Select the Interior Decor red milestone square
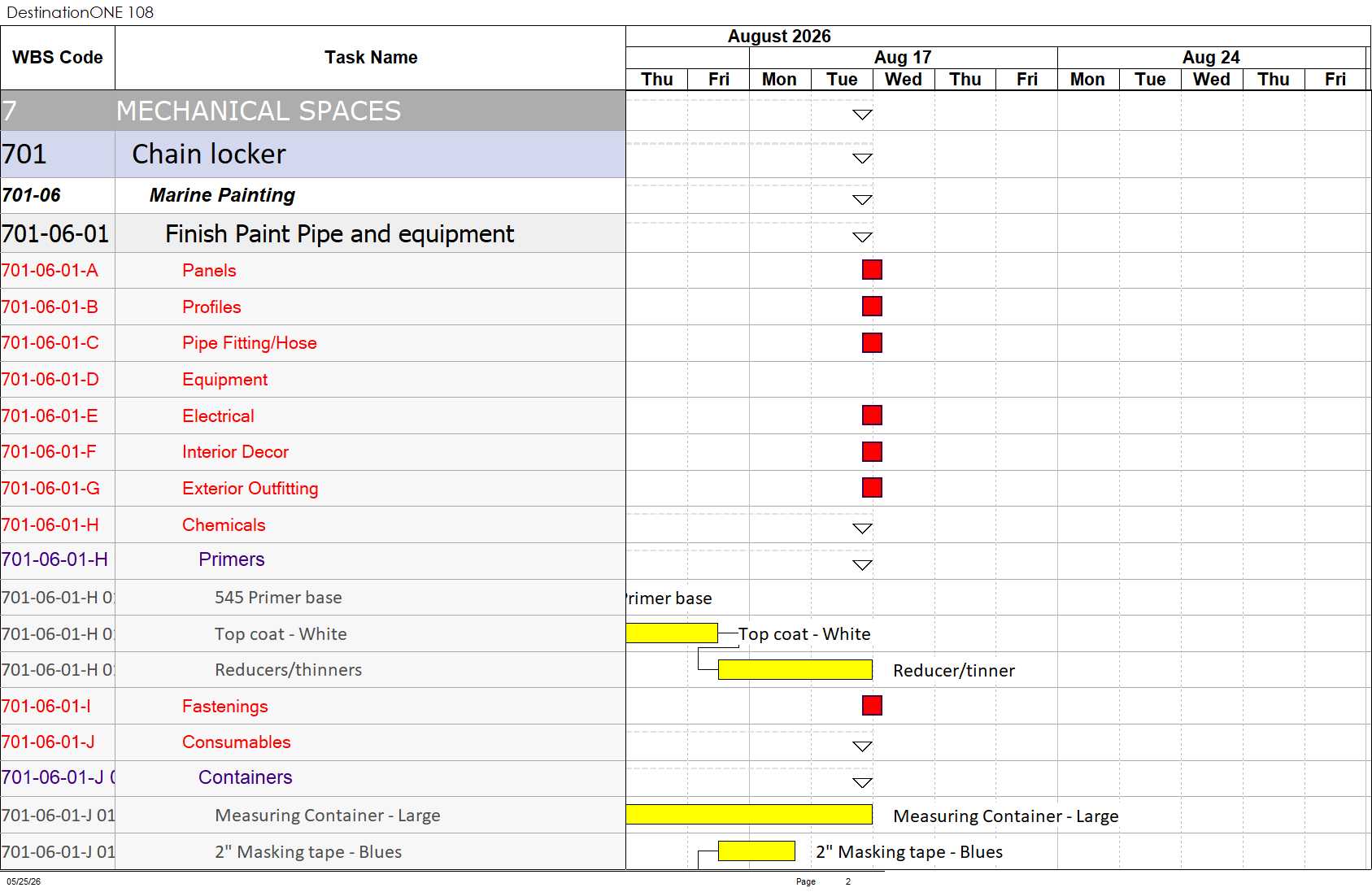The width and height of the screenshot is (1372, 892). 872,452
